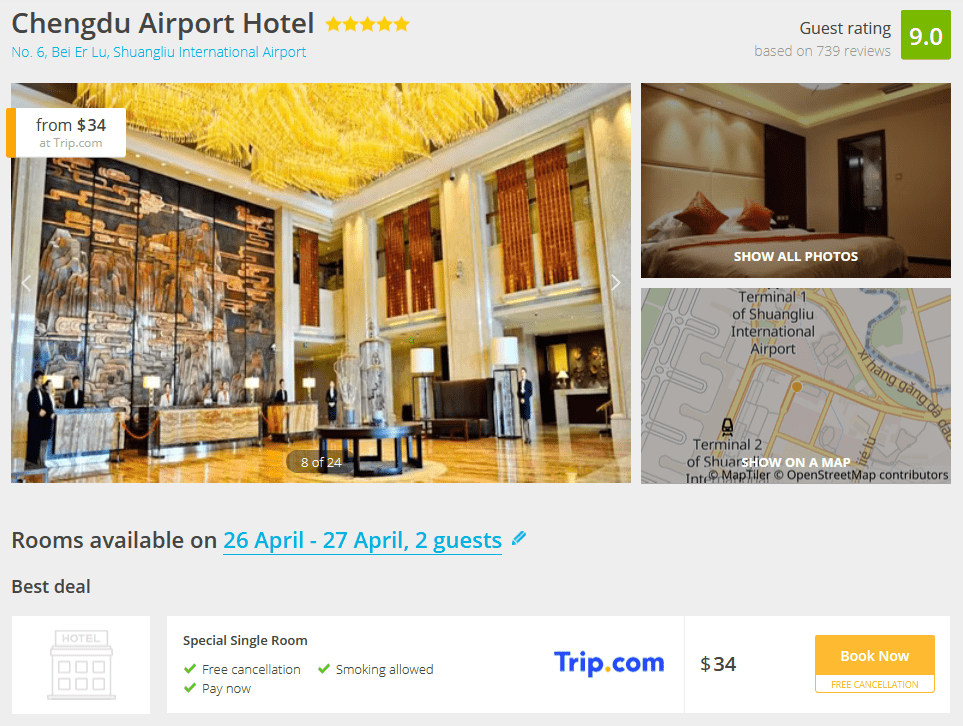The height and width of the screenshot is (726, 963).
Task: Click Book Now for Special Single Room
Action: tap(875, 656)
